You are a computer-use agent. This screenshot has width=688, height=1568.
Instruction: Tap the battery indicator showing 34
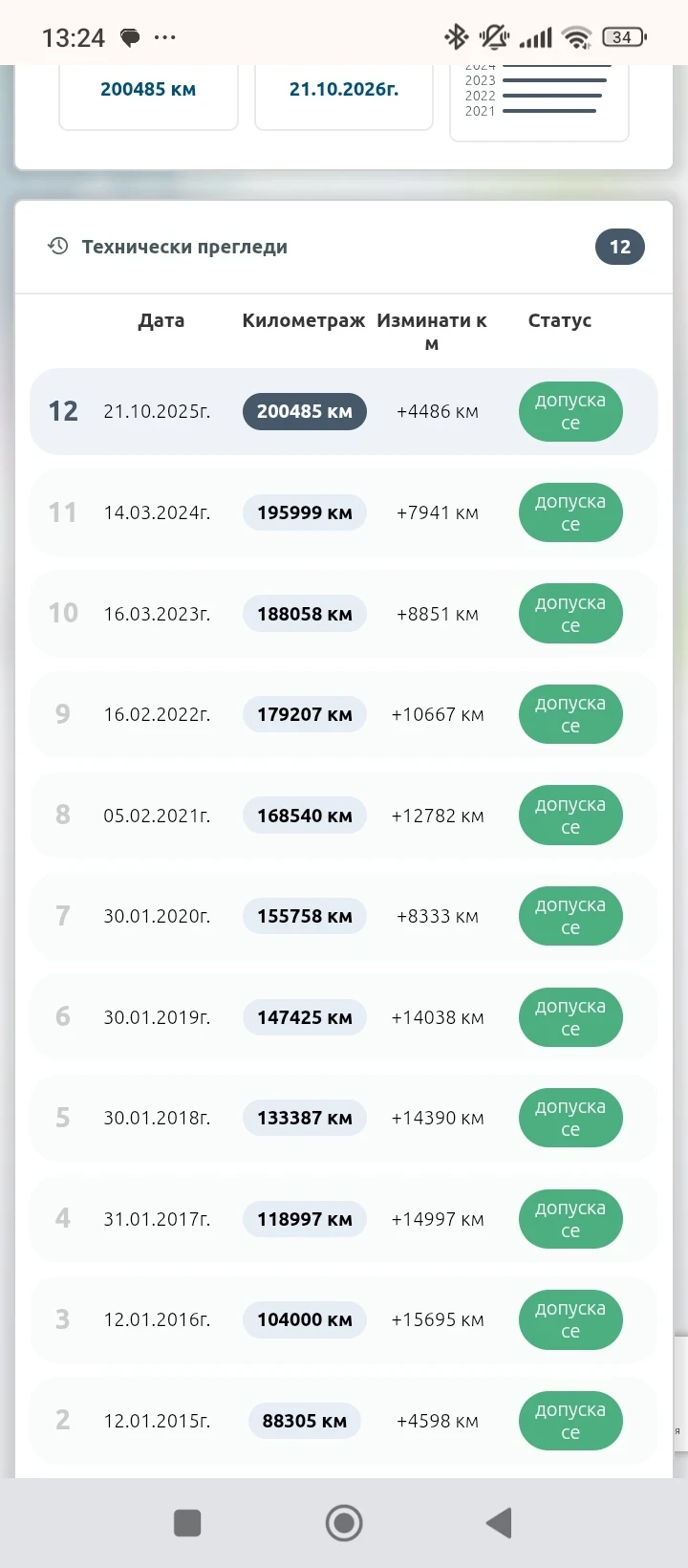tap(623, 37)
